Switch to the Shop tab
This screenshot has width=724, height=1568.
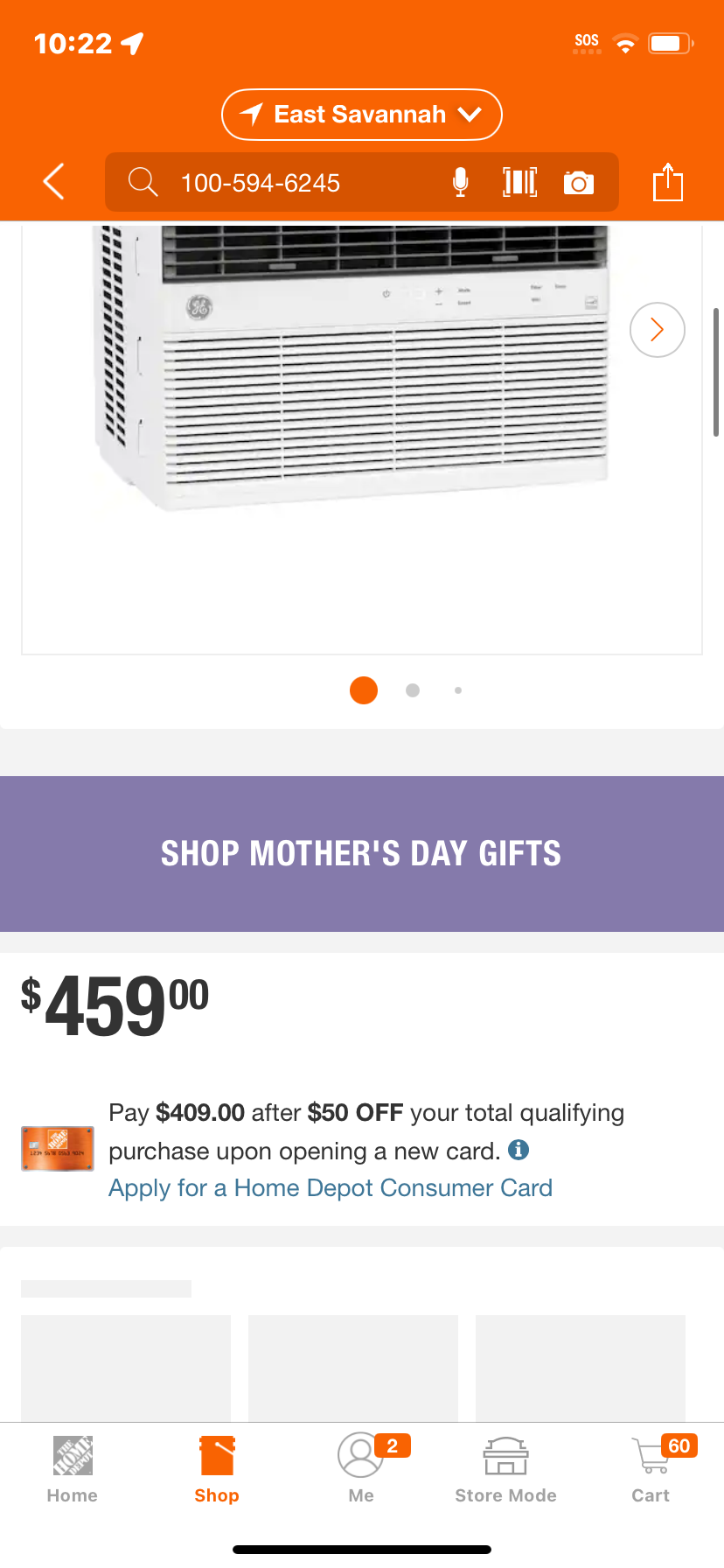tap(217, 1469)
